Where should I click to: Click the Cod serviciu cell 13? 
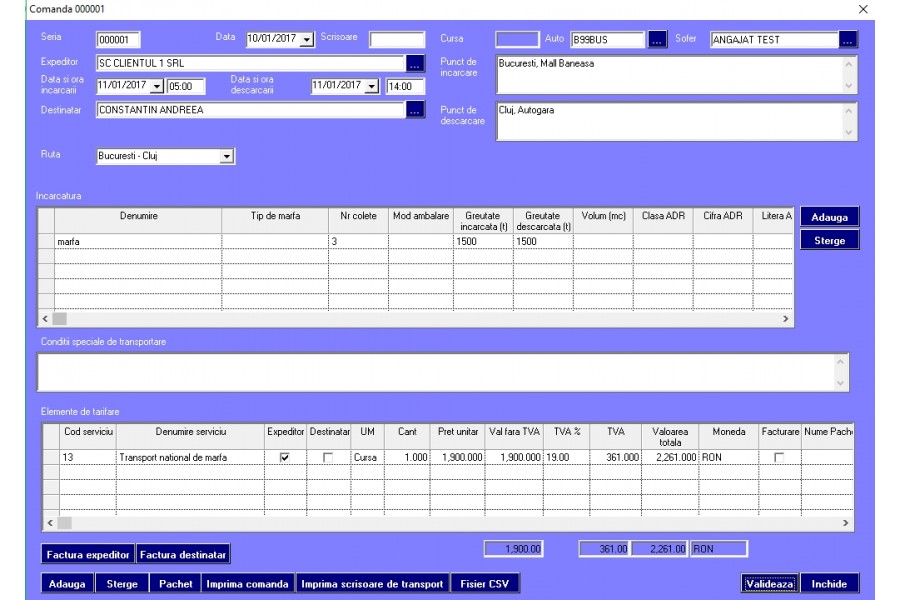88,457
